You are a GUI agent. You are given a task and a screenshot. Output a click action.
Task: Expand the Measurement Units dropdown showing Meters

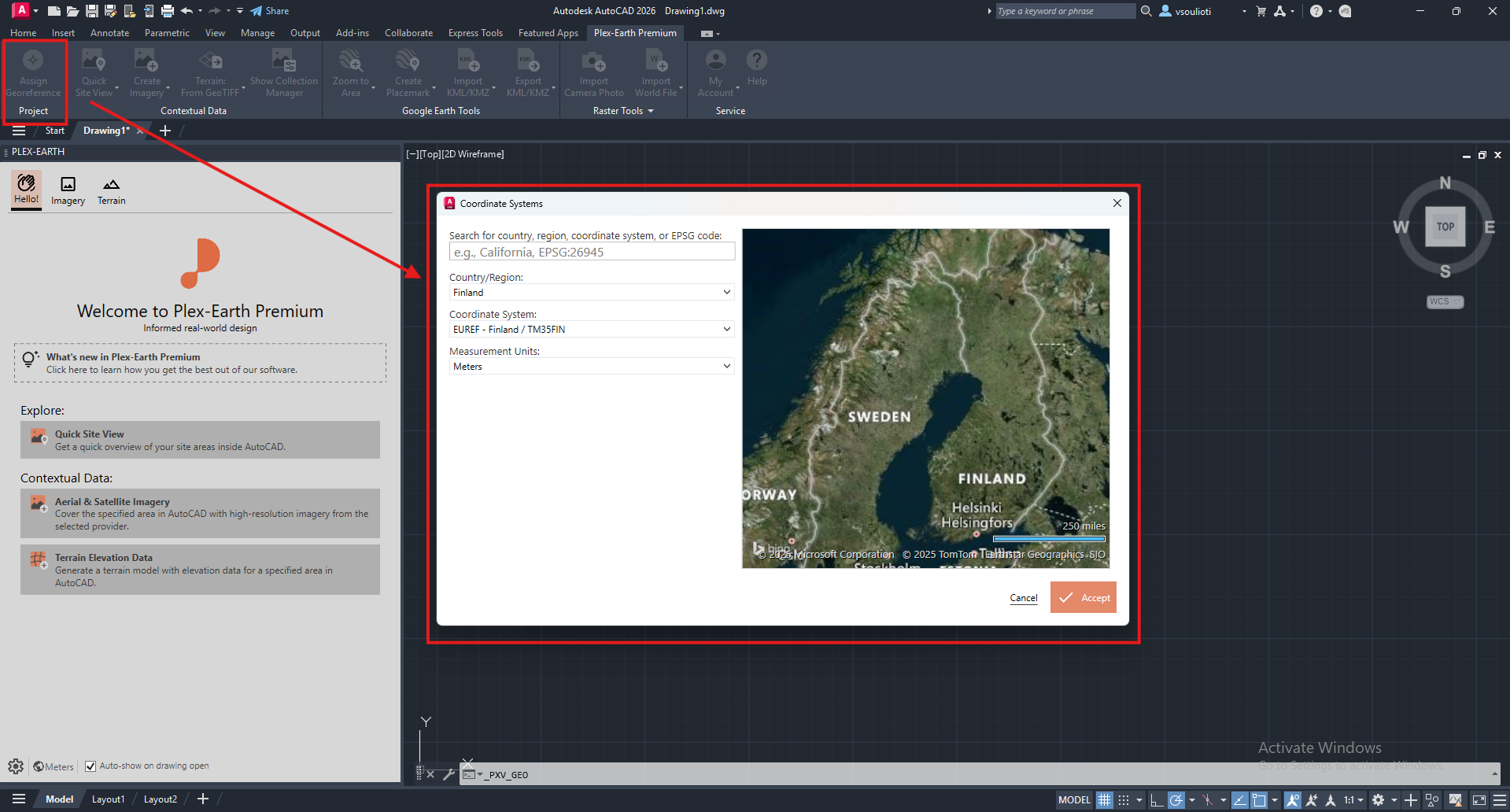(592, 366)
